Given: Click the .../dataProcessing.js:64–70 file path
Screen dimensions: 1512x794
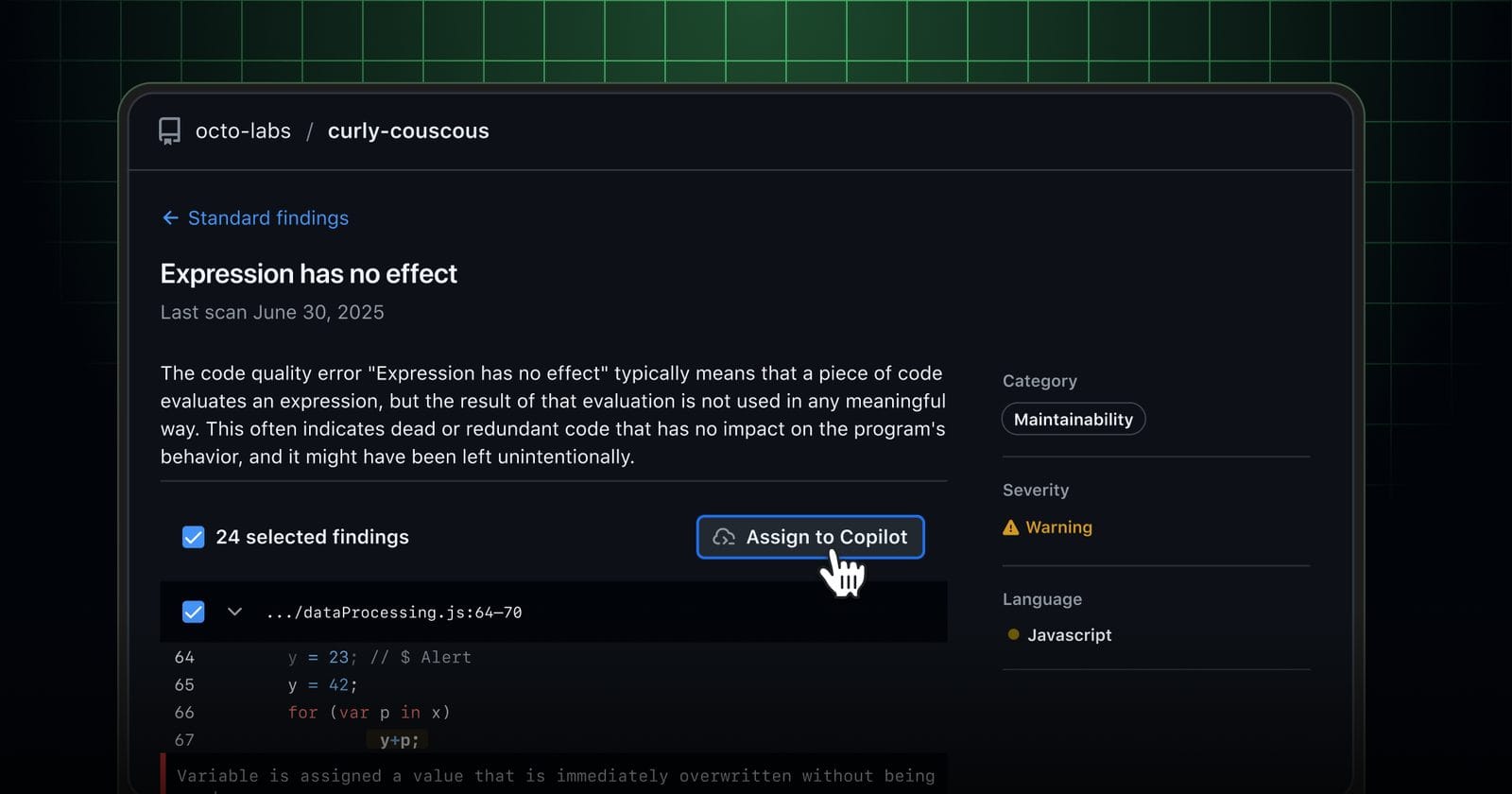Looking at the screenshot, I should click(x=394, y=613).
